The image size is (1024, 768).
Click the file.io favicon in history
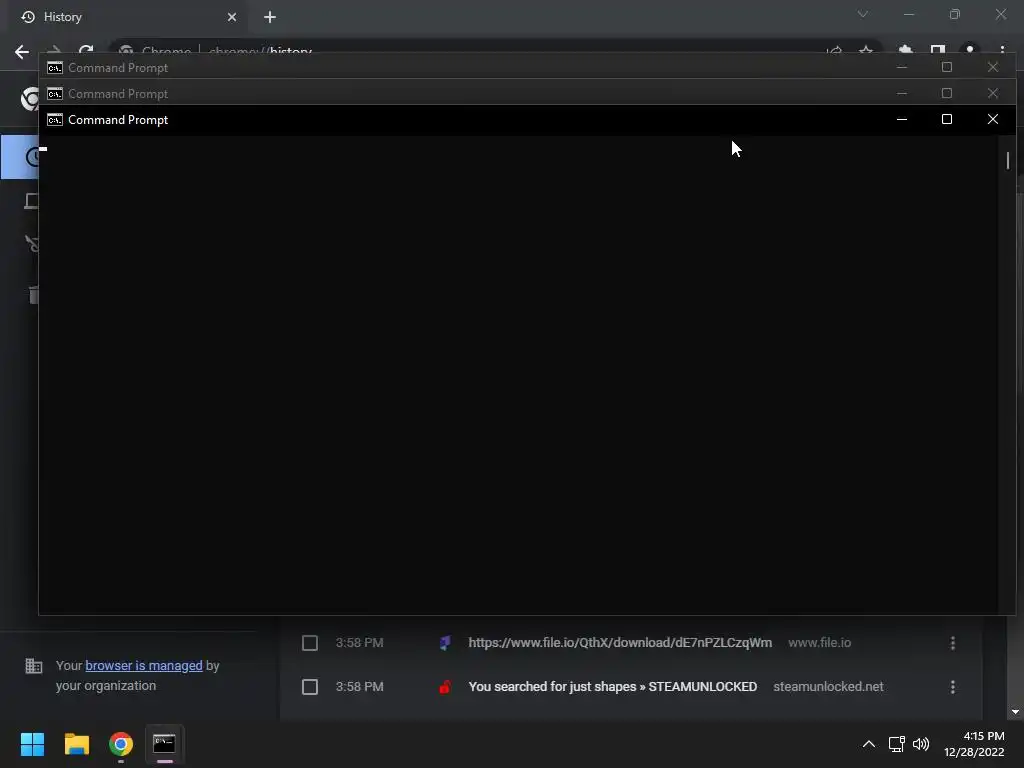445,643
